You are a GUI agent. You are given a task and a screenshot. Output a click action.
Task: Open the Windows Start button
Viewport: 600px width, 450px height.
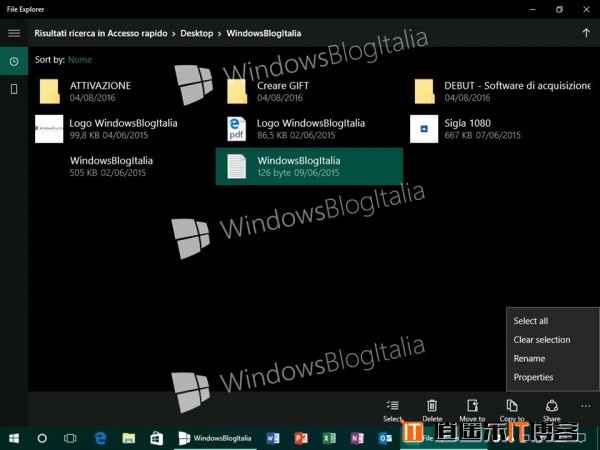(14, 438)
